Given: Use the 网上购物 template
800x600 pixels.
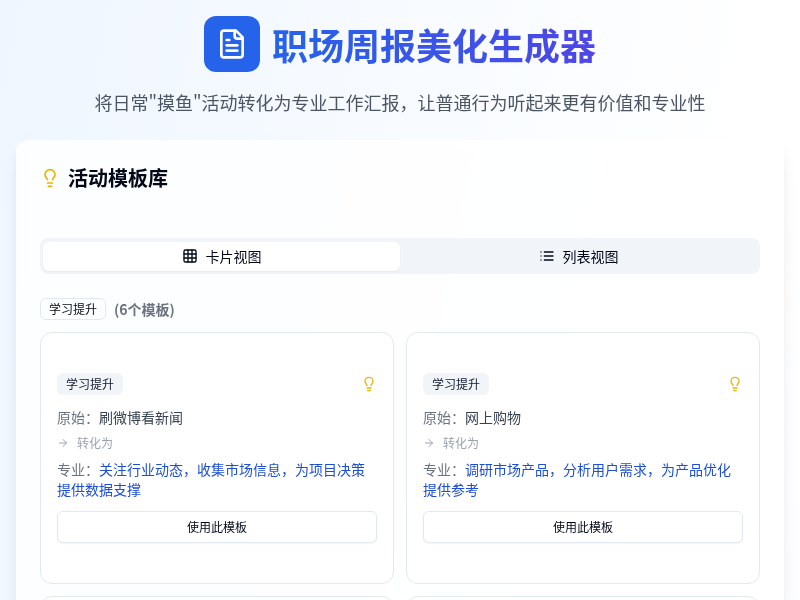Looking at the screenshot, I should click(583, 527).
